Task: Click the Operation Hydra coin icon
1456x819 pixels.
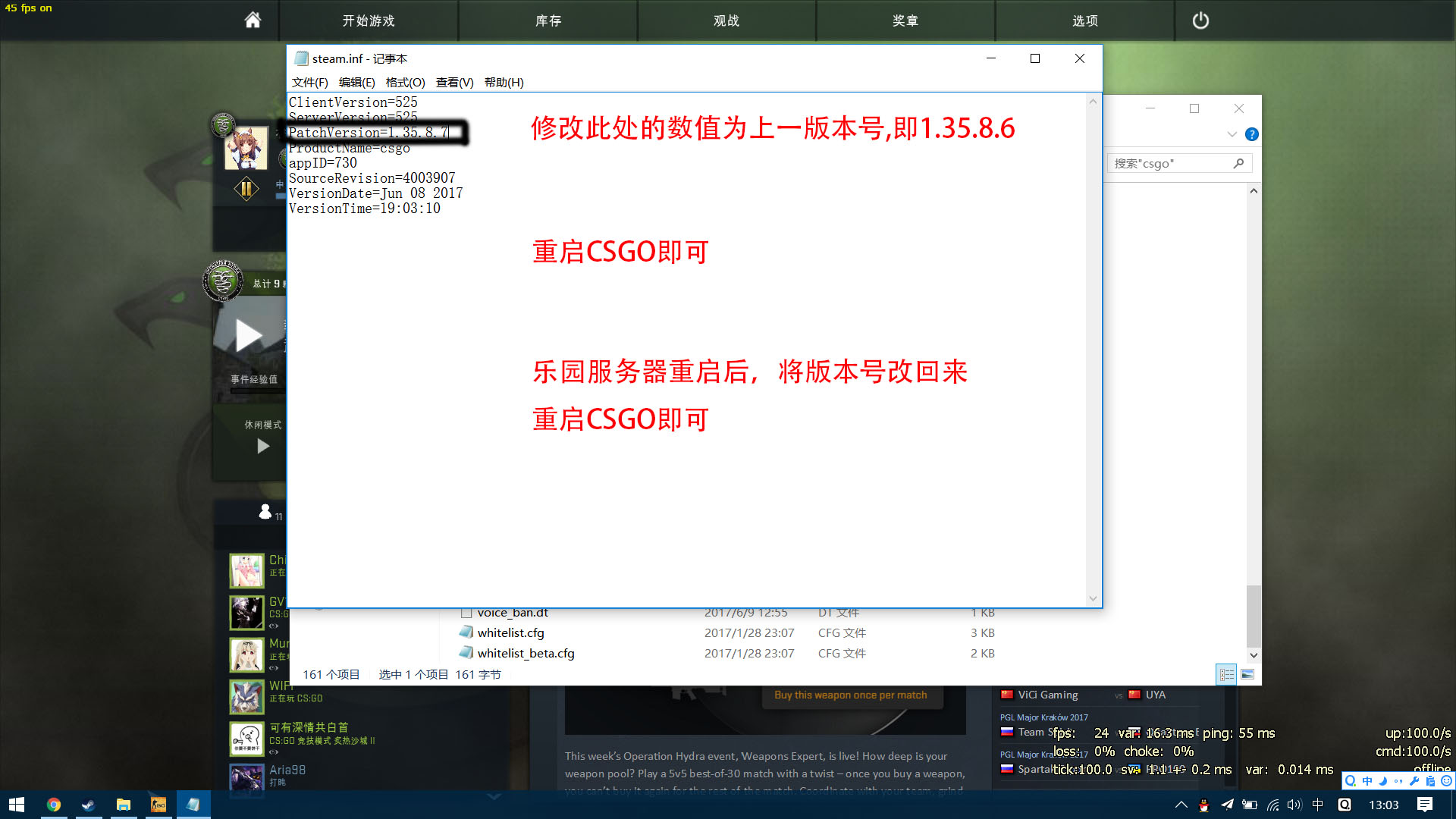Action: click(223, 281)
